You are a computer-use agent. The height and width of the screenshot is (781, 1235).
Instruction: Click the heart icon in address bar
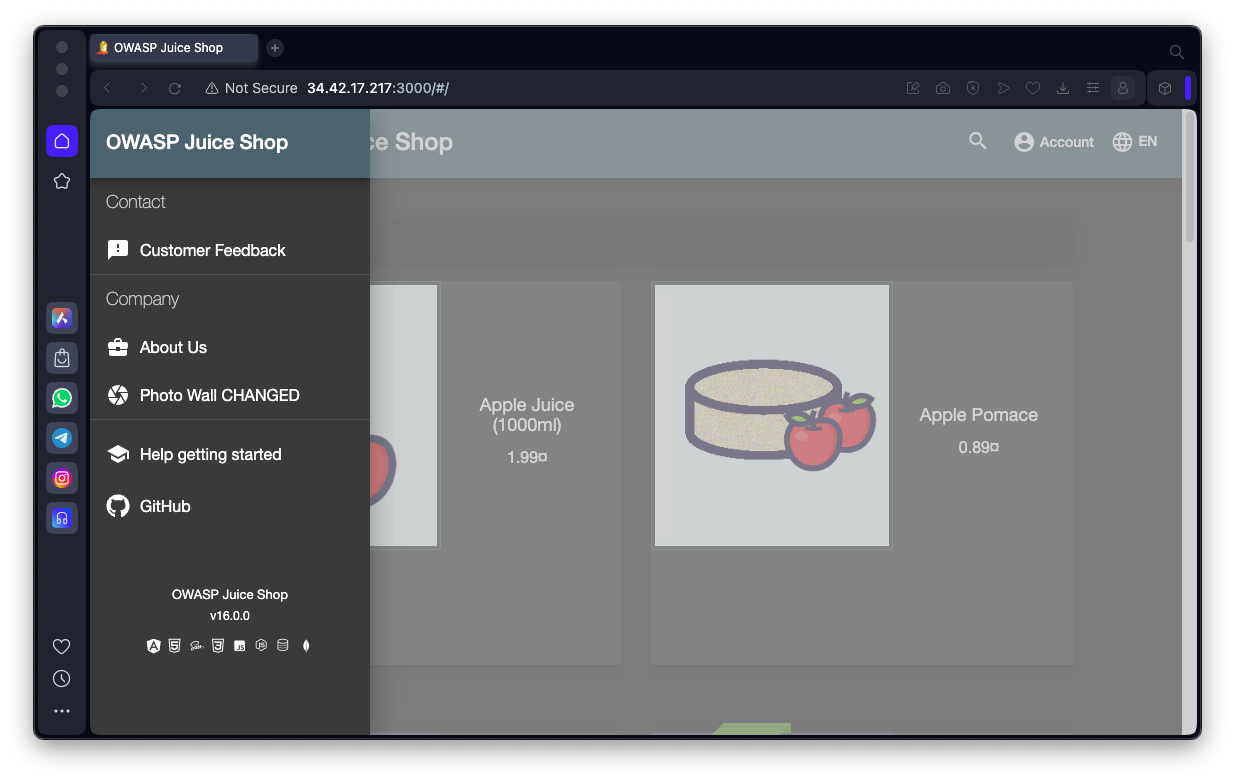click(x=1033, y=88)
